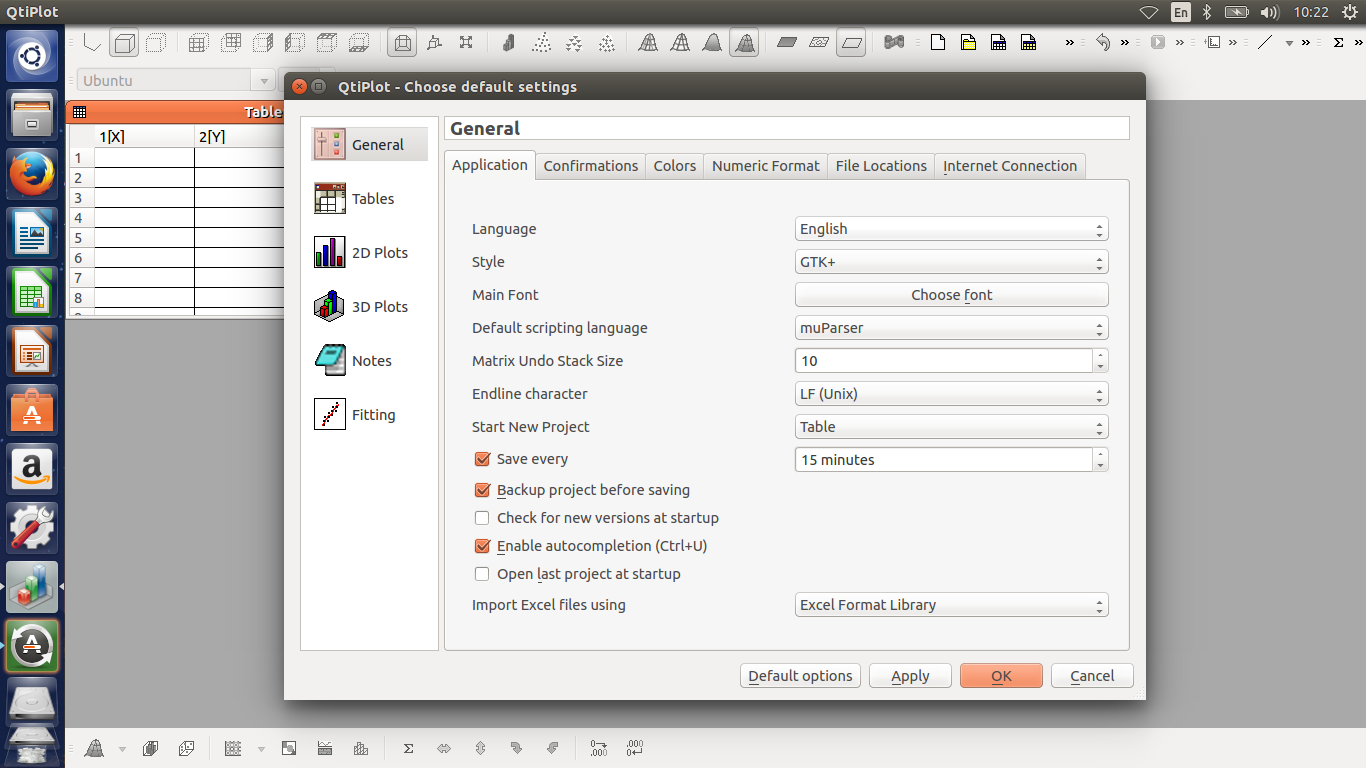Expand arrow next to the line tool
1366x768 pixels.
pos(1289,44)
